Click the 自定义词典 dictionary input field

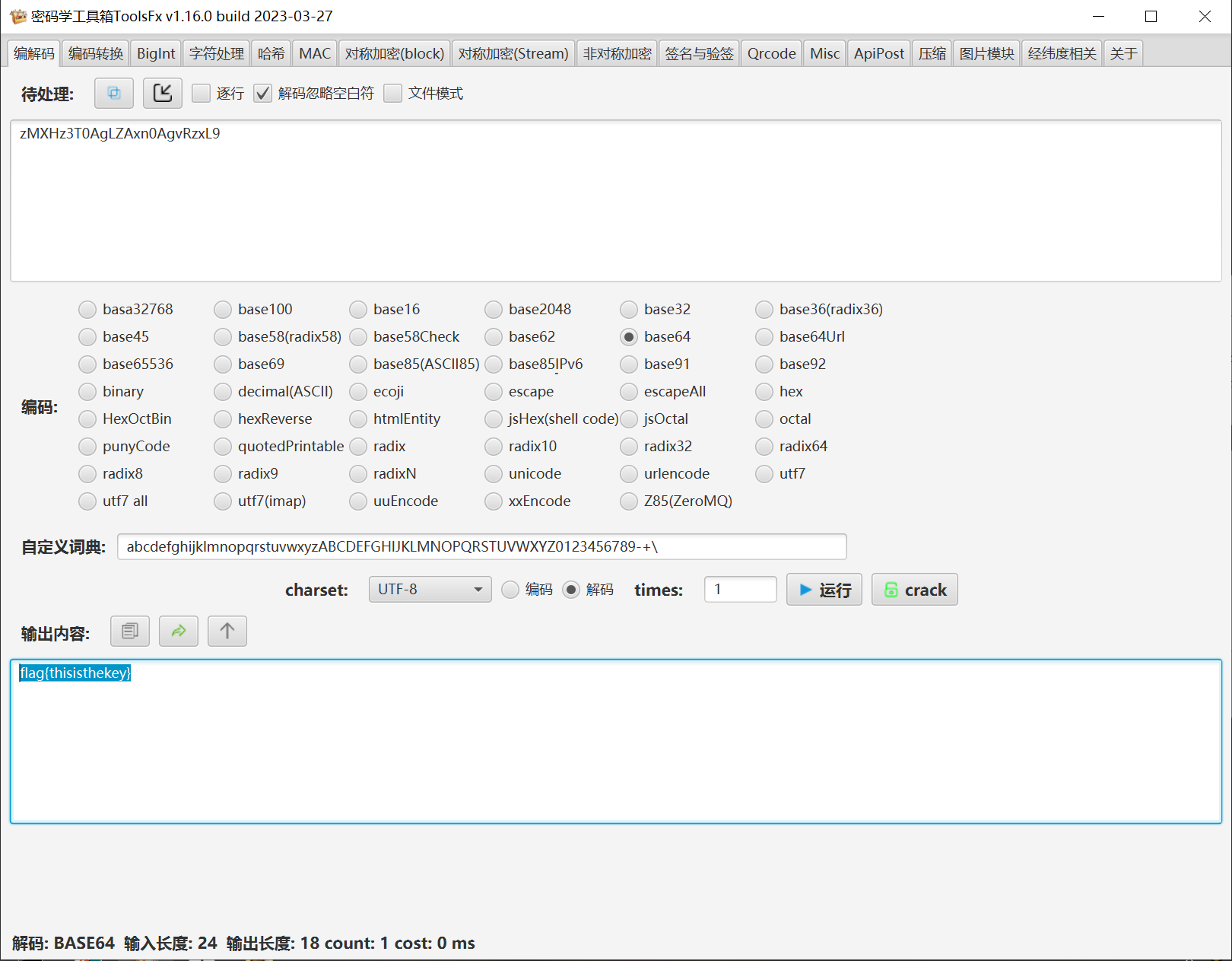point(482,546)
